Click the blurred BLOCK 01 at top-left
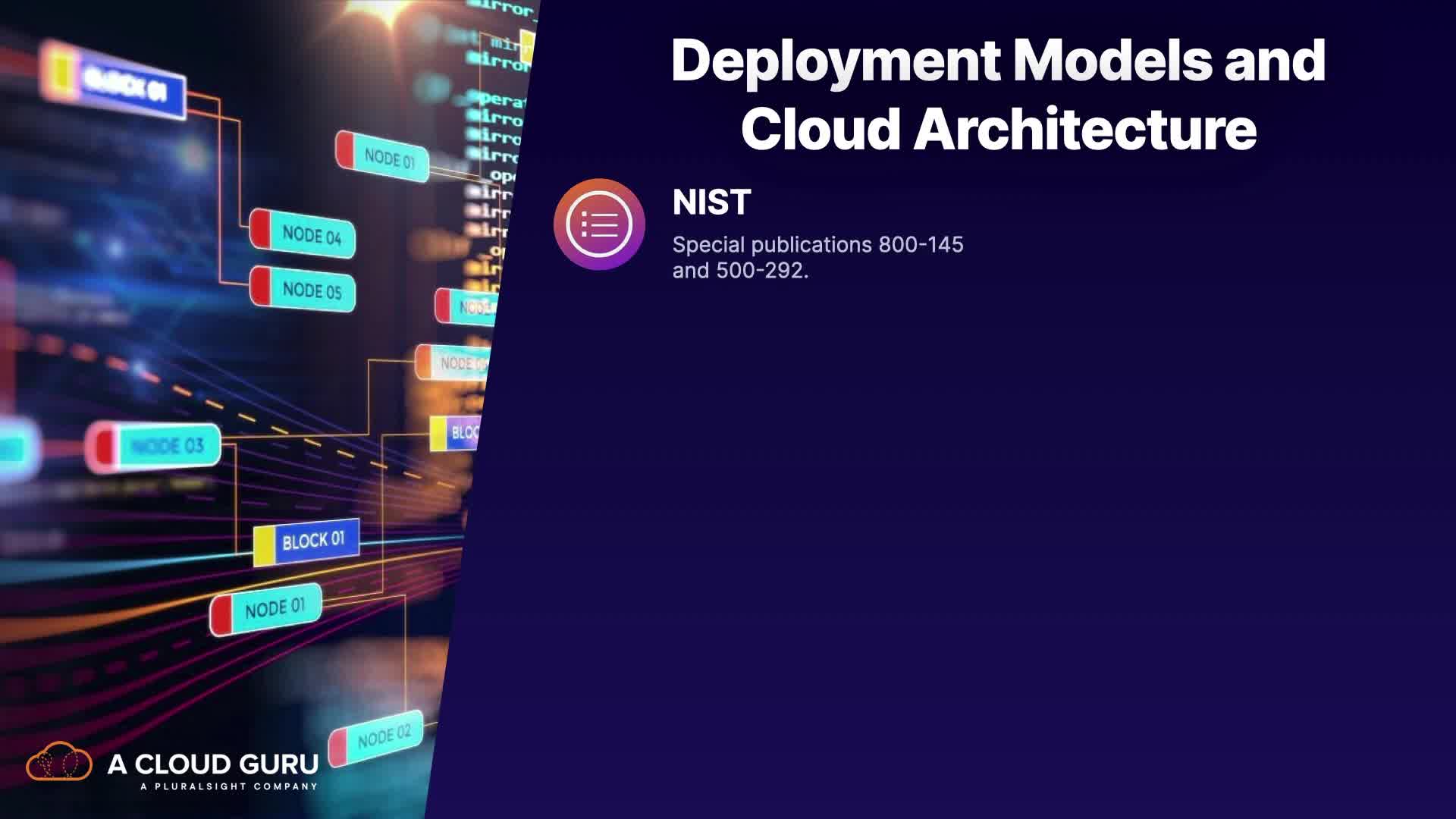Image resolution: width=1456 pixels, height=819 pixels. point(125,83)
